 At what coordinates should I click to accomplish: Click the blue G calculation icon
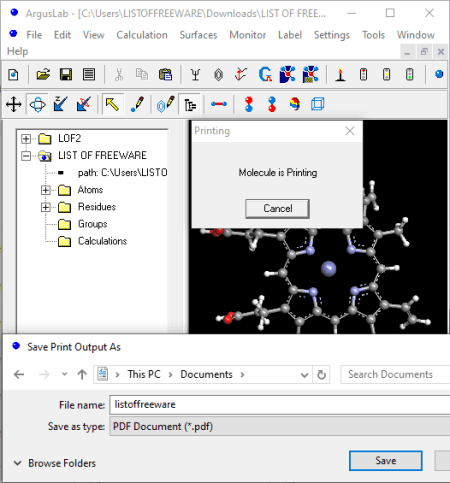pos(265,74)
